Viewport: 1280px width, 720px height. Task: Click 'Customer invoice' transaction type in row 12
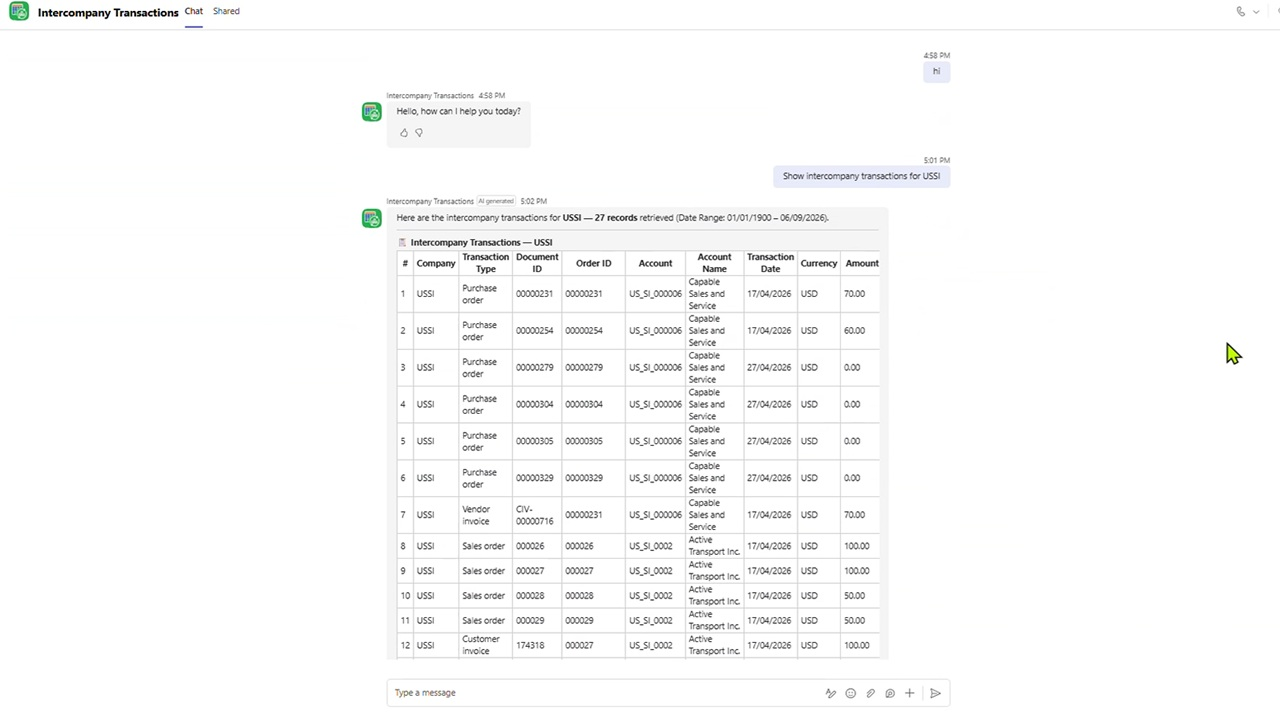pyautogui.click(x=480, y=645)
